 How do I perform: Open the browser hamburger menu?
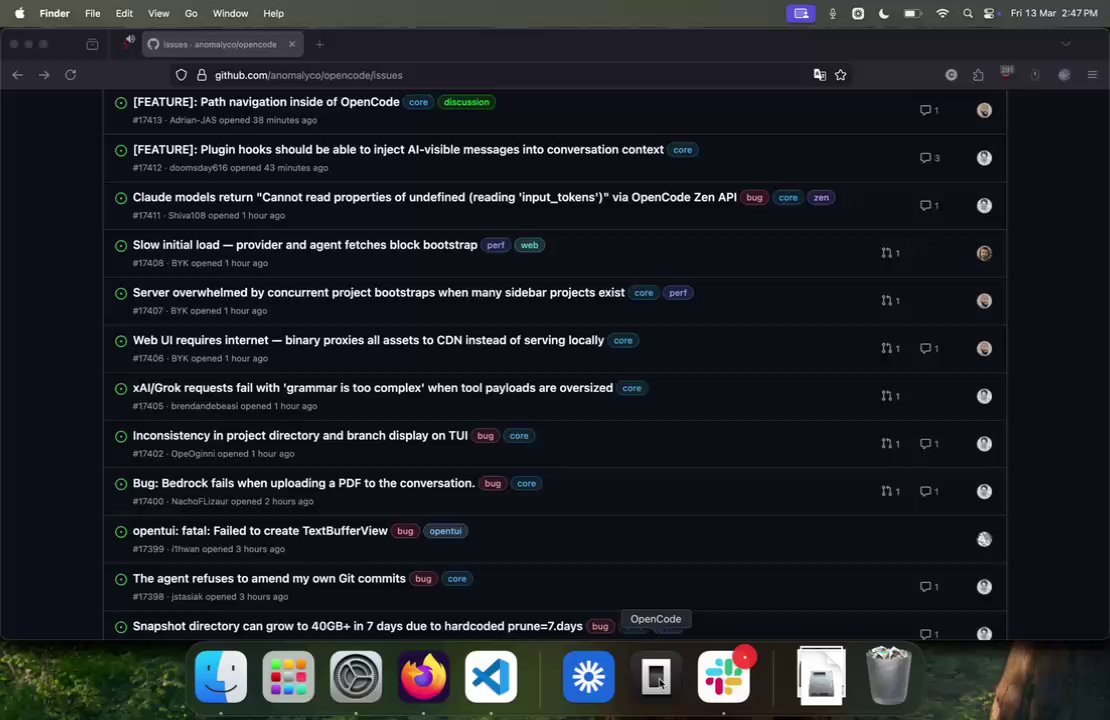[1092, 75]
